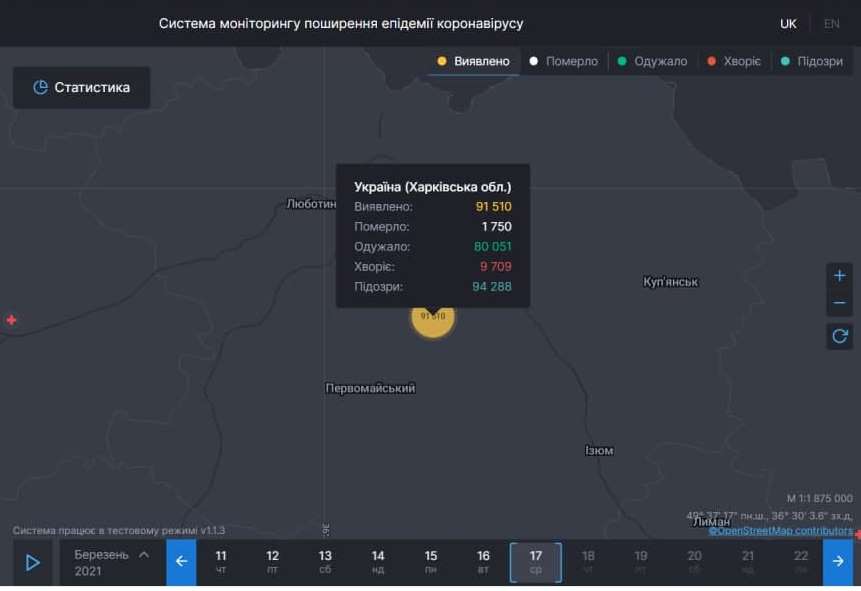Switch language to EN
Image resolution: width=861 pixels, height=591 pixels.
tap(832, 22)
